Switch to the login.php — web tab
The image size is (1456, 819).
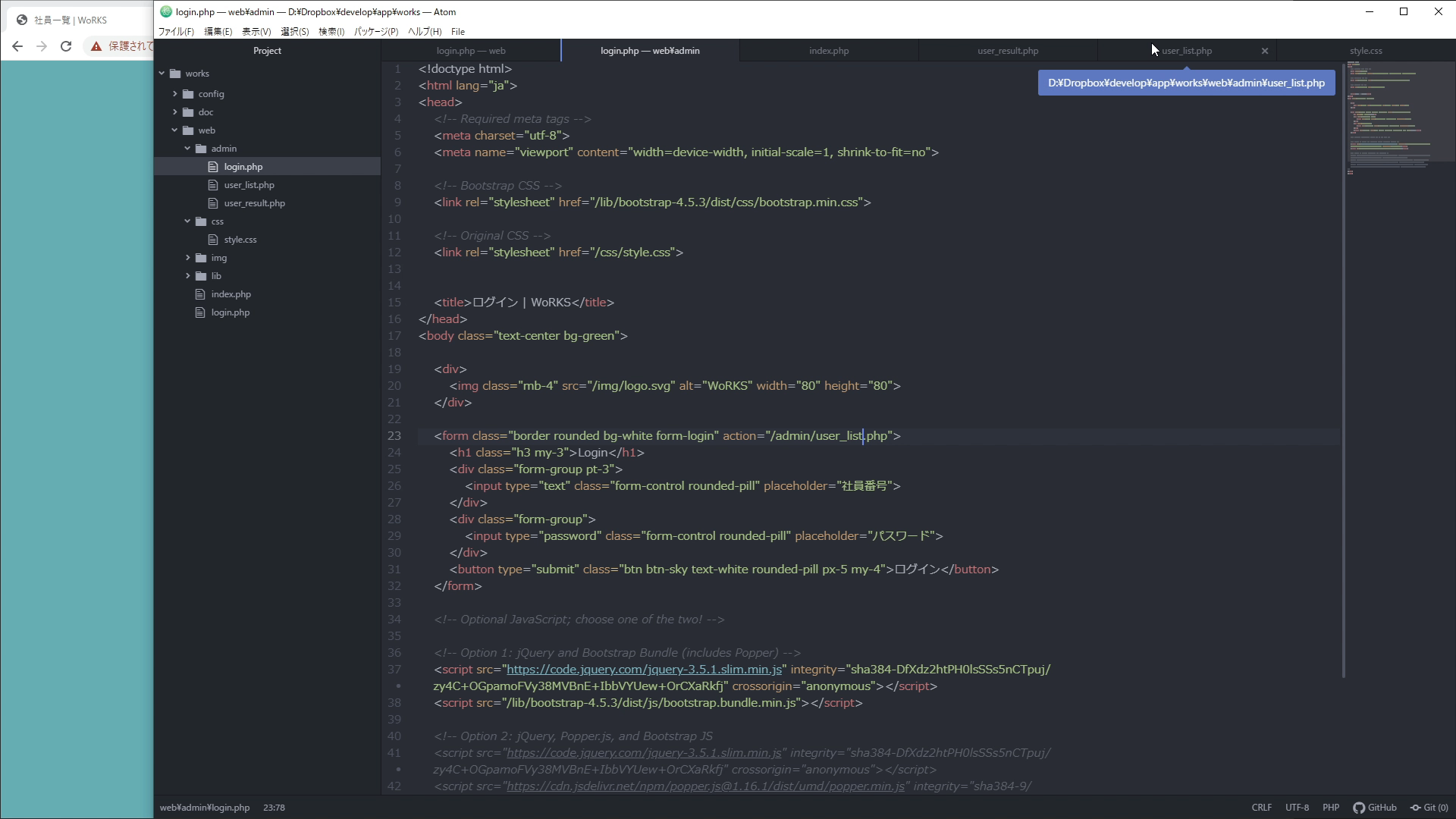pos(471,51)
